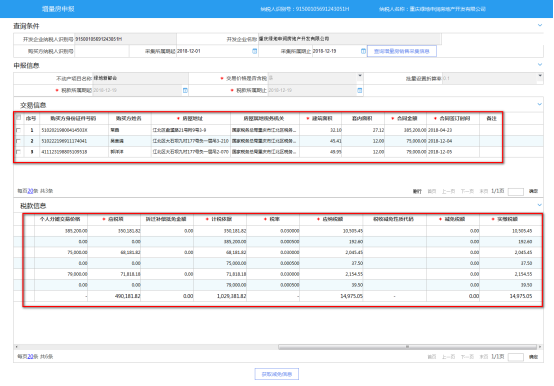Image resolution: width=554 pixels, height=386 pixels.
Task: Click the 删行 link in transaction pager
Action: click(x=417, y=191)
